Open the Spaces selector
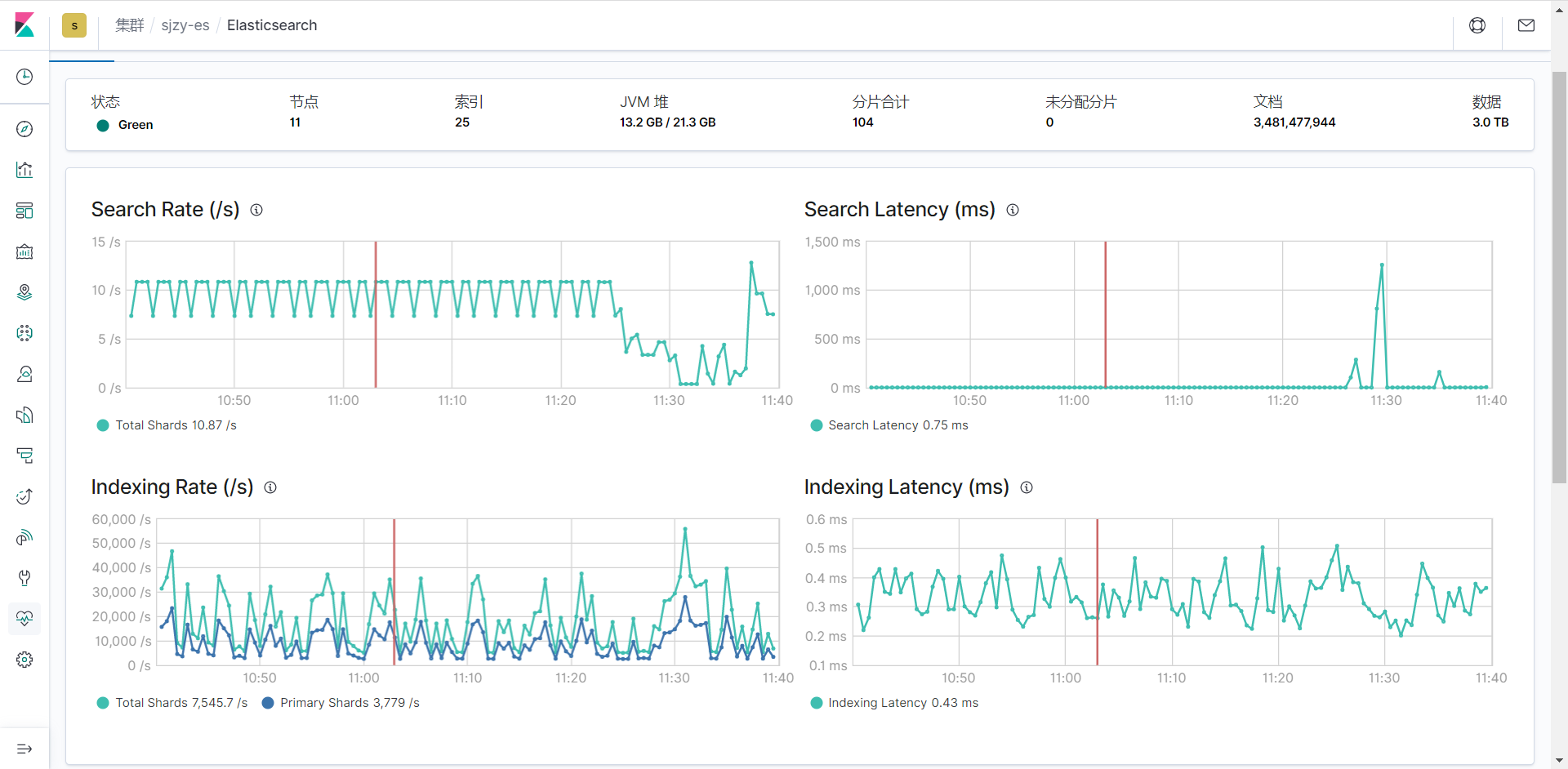The width and height of the screenshot is (1568, 769). point(74,25)
